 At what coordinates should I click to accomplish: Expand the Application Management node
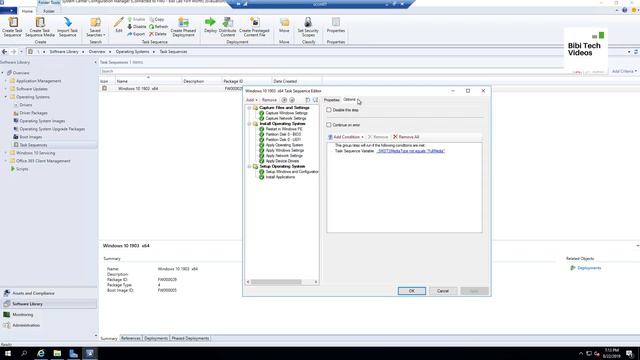(6, 81)
